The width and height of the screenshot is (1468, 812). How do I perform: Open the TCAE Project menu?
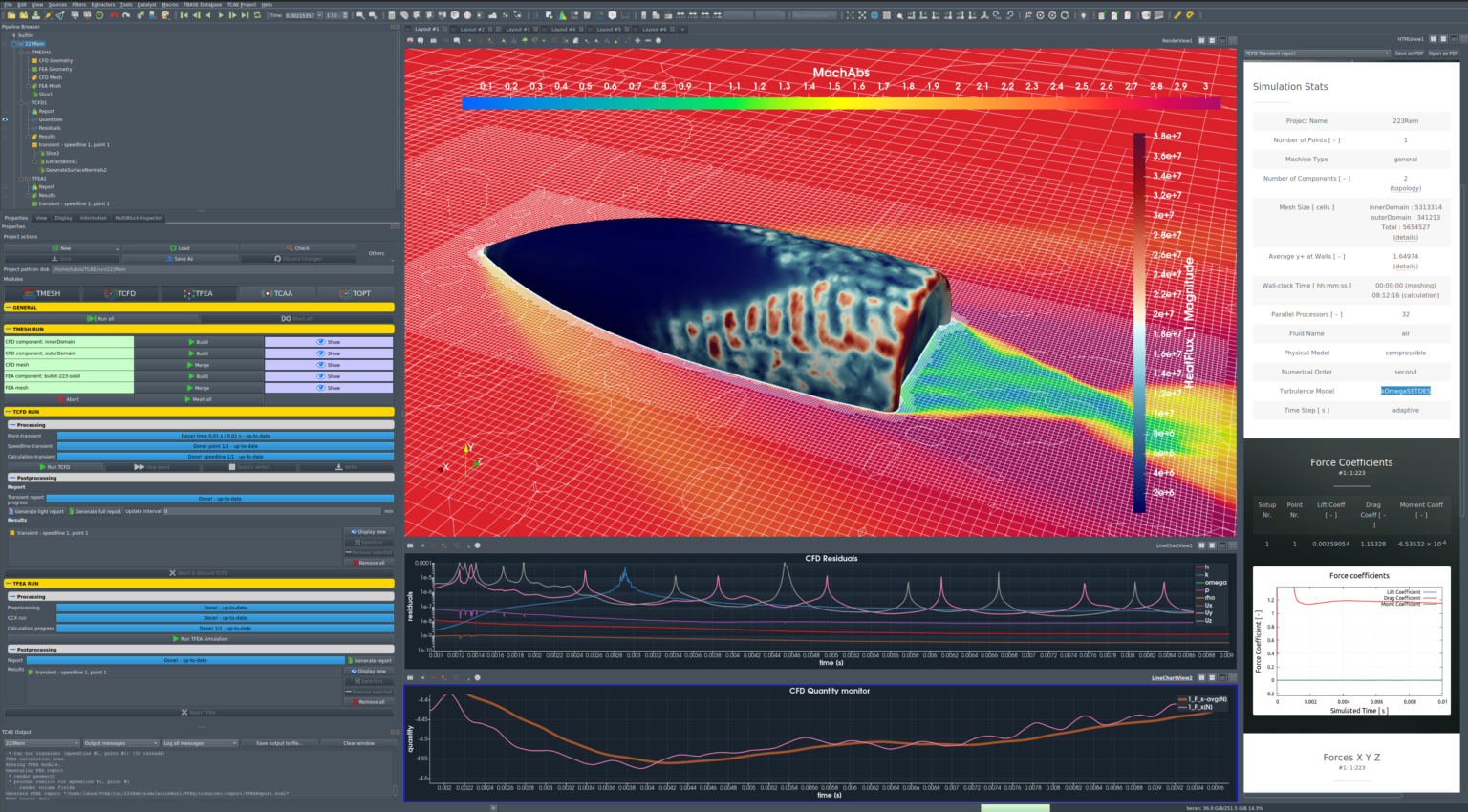point(241,5)
